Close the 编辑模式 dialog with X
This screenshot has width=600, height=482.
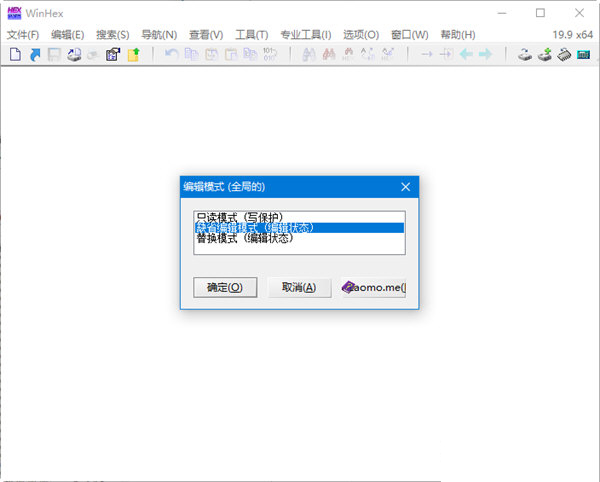[x=405, y=187]
